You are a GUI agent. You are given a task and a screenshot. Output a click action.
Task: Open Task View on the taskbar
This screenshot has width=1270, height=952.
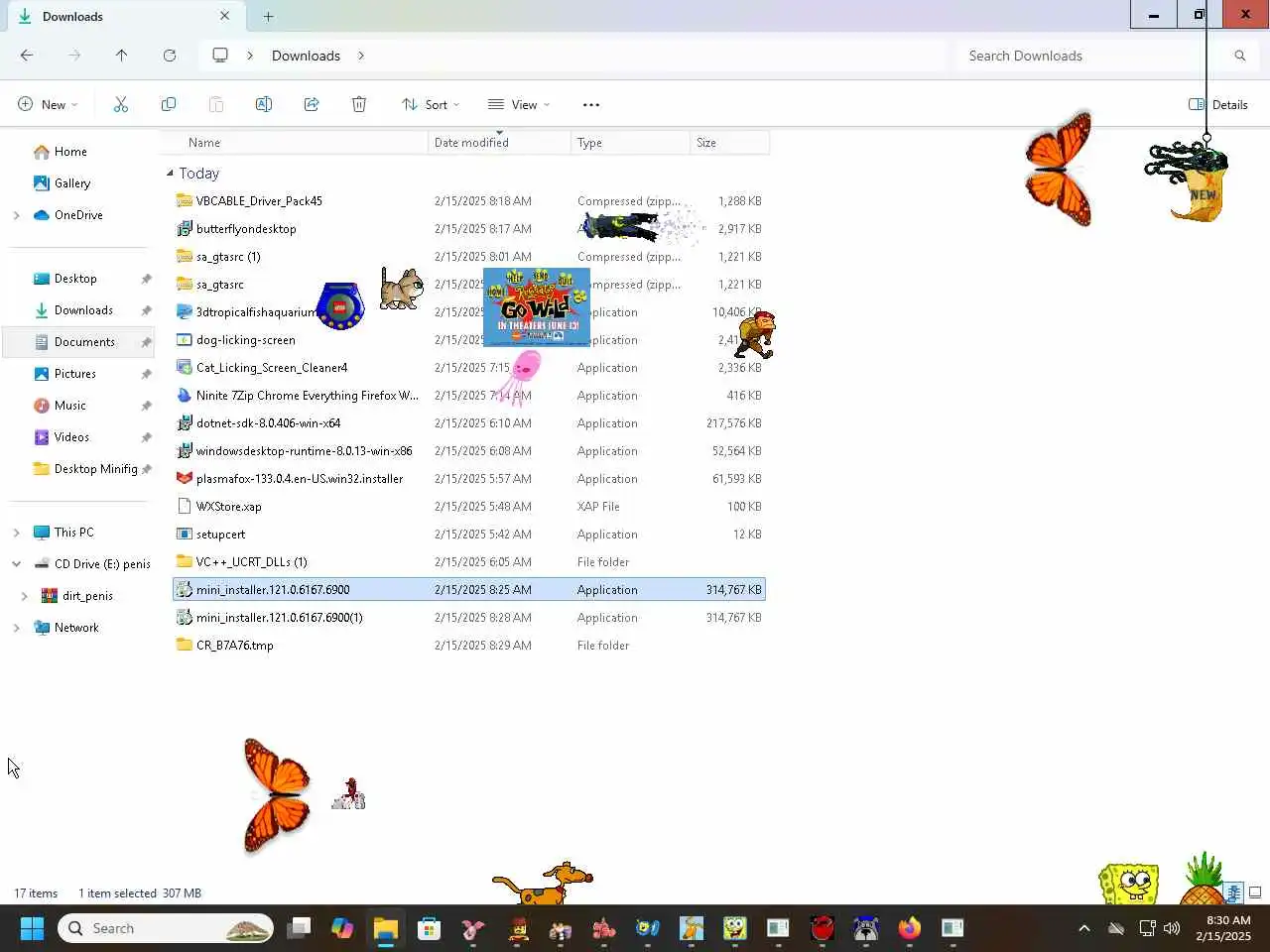[299, 928]
